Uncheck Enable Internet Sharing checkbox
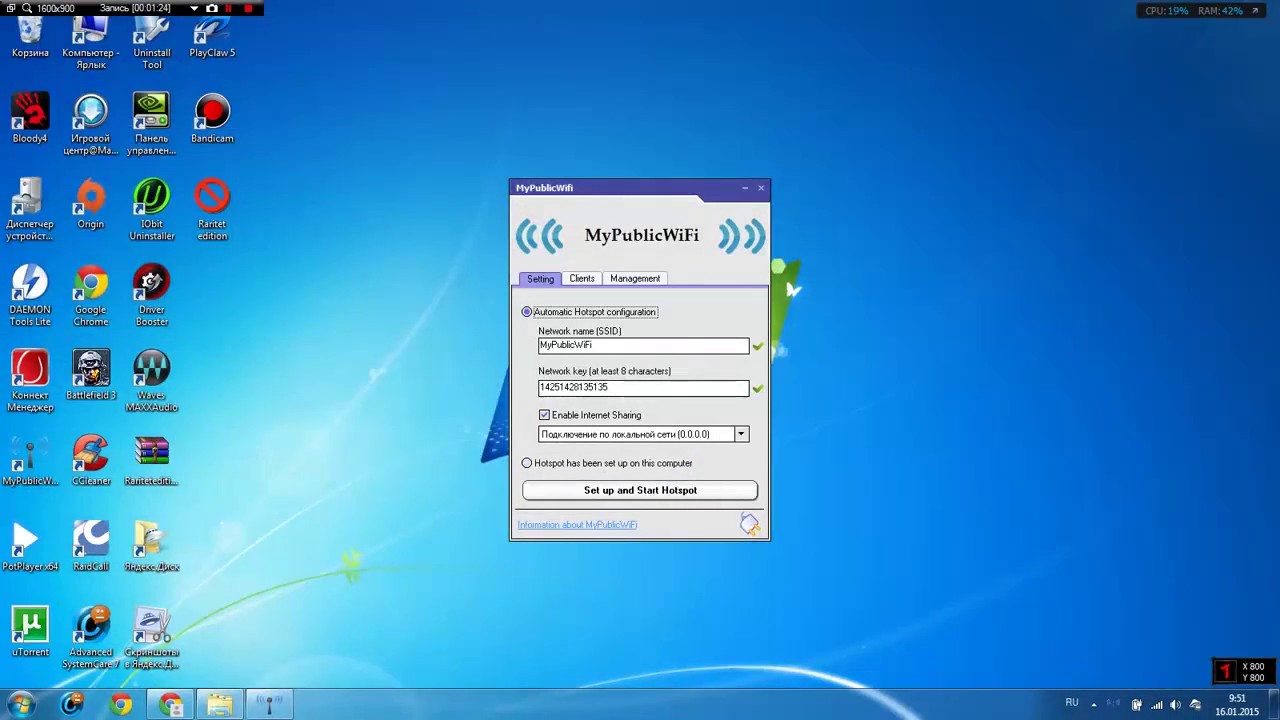The image size is (1280, 720). point(544,415)
